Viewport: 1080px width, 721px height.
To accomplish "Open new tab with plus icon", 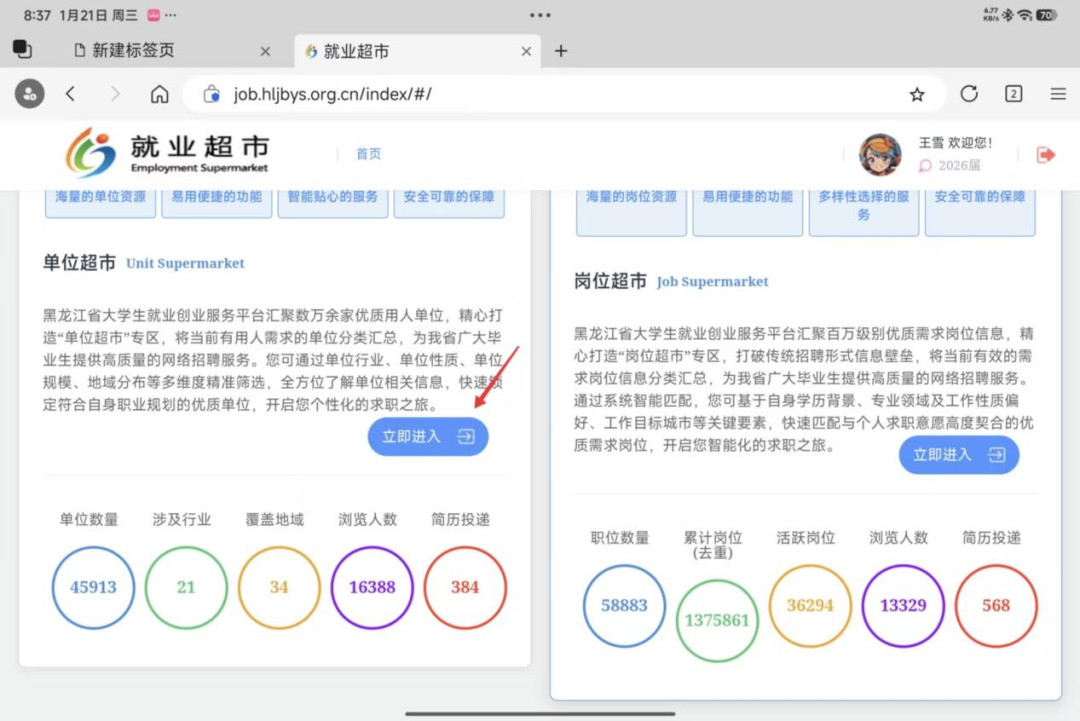I will (561, 51).
